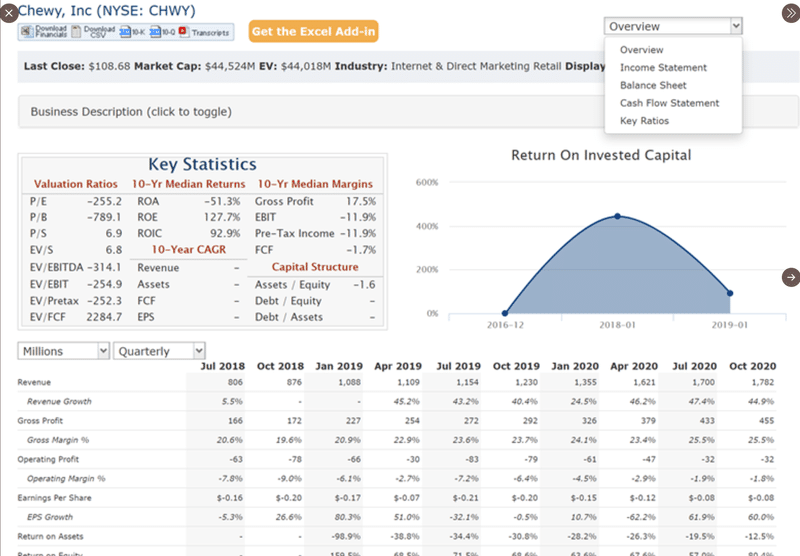The image size is (800, 556).
Task: Click the Internet & Direct Marketing Retail industry
Action: [x=476, y=66]
